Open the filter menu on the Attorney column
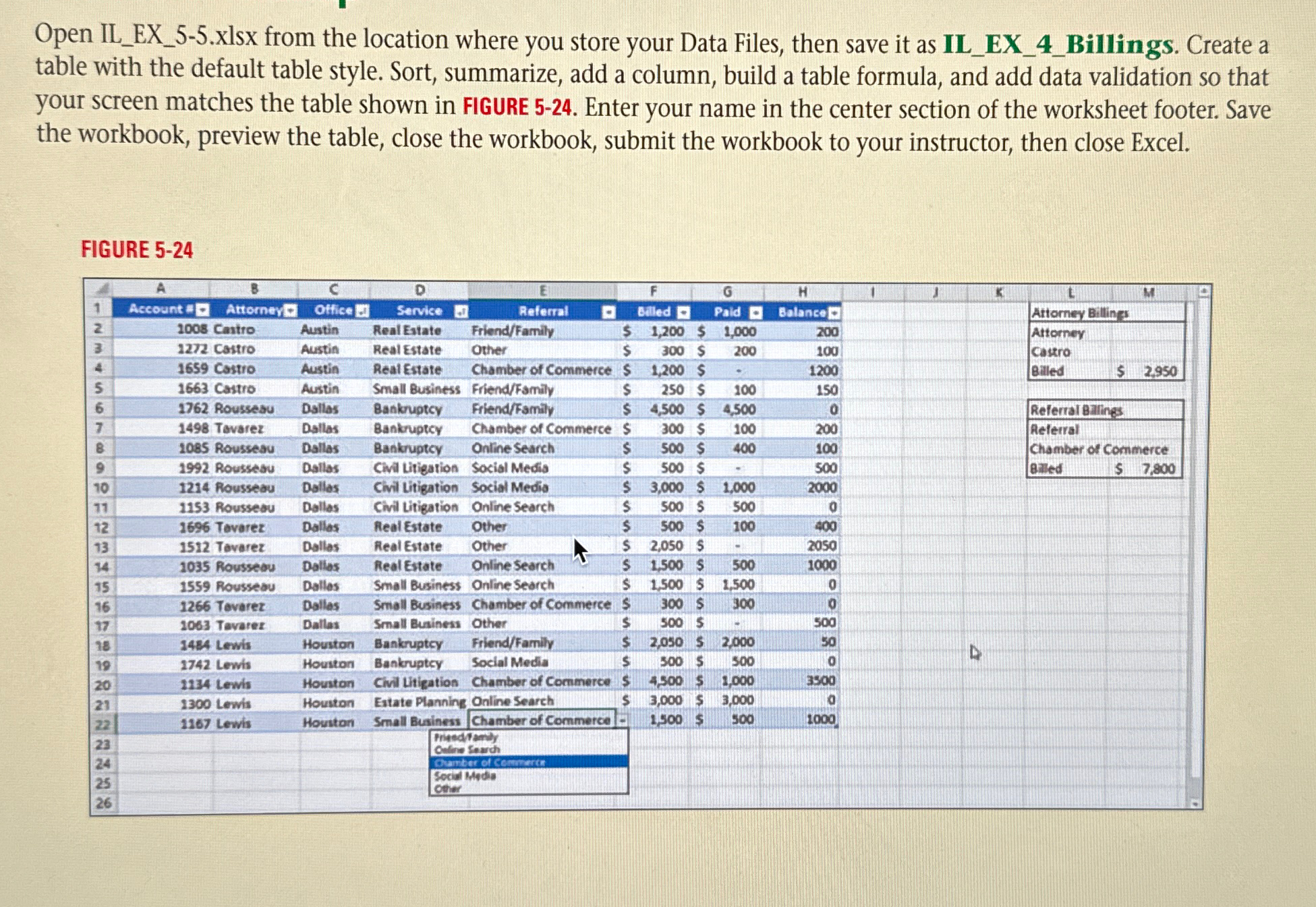 (x=291, y=310)
